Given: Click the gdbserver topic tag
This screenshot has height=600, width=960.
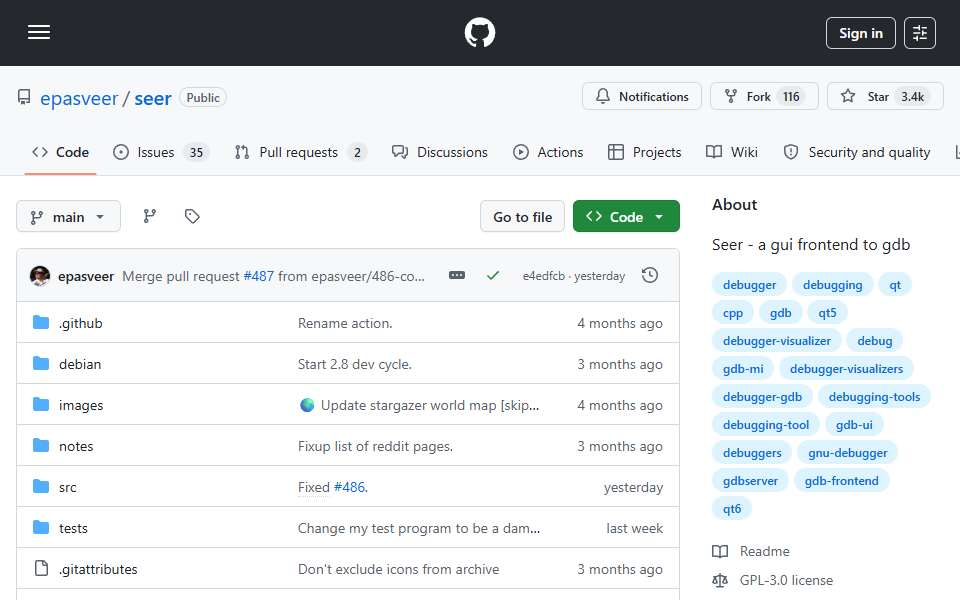Looking at the screenshot, I should 750,481.
